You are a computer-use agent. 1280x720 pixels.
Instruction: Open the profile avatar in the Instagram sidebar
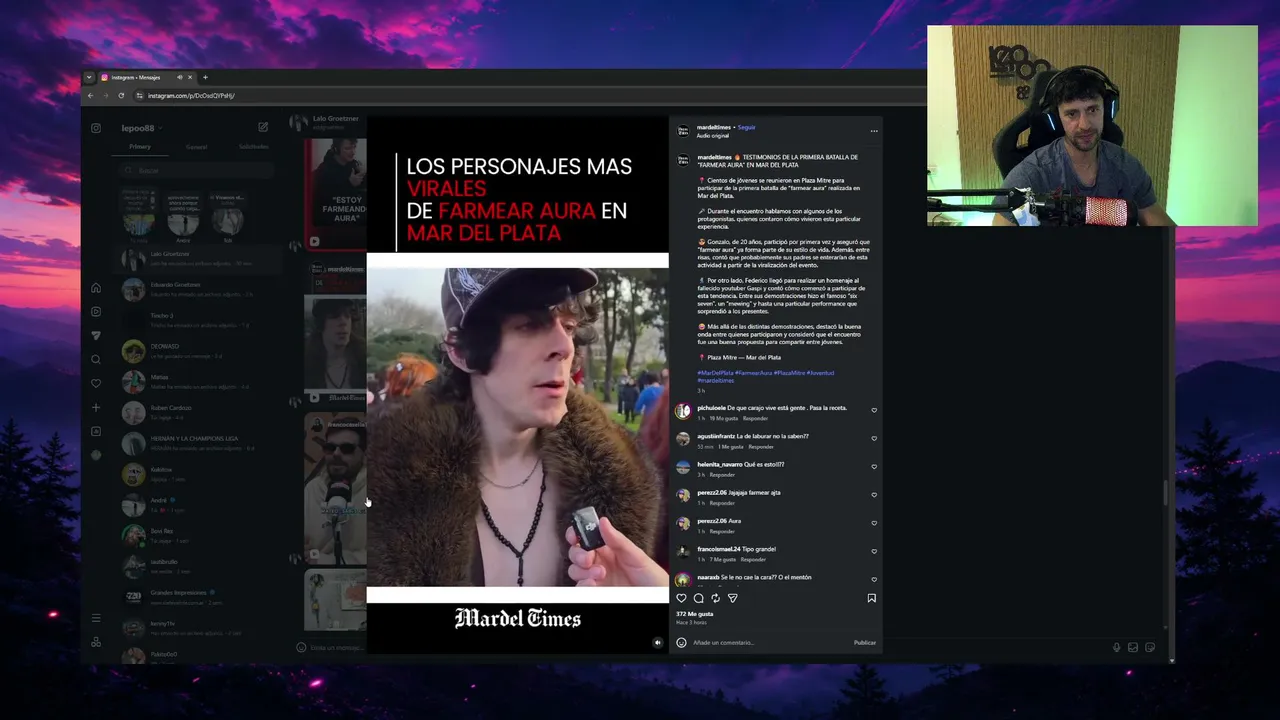(96, 455)
